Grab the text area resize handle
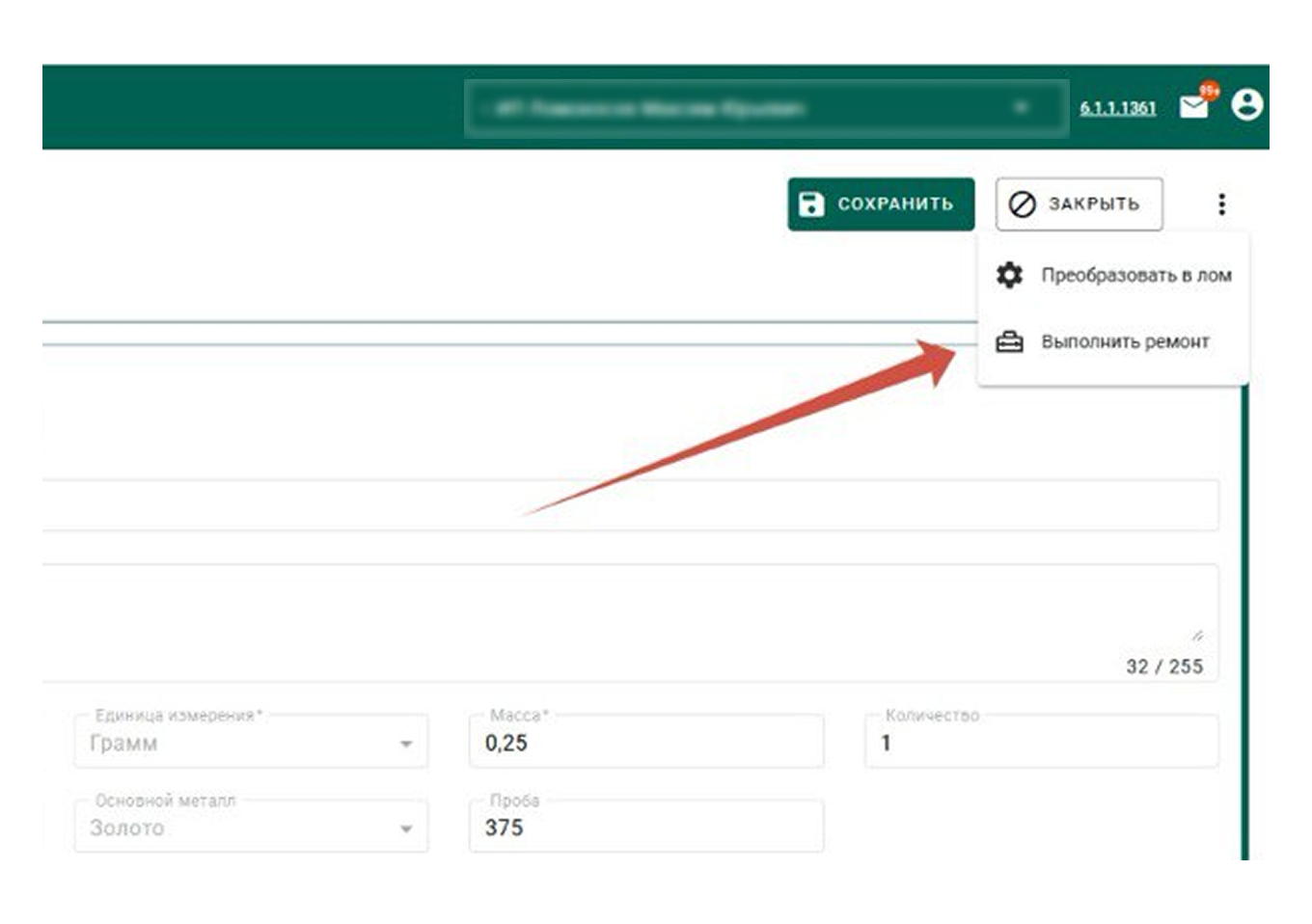The height and width of the screenshot is (924, 1312). tap(1197, 636)
